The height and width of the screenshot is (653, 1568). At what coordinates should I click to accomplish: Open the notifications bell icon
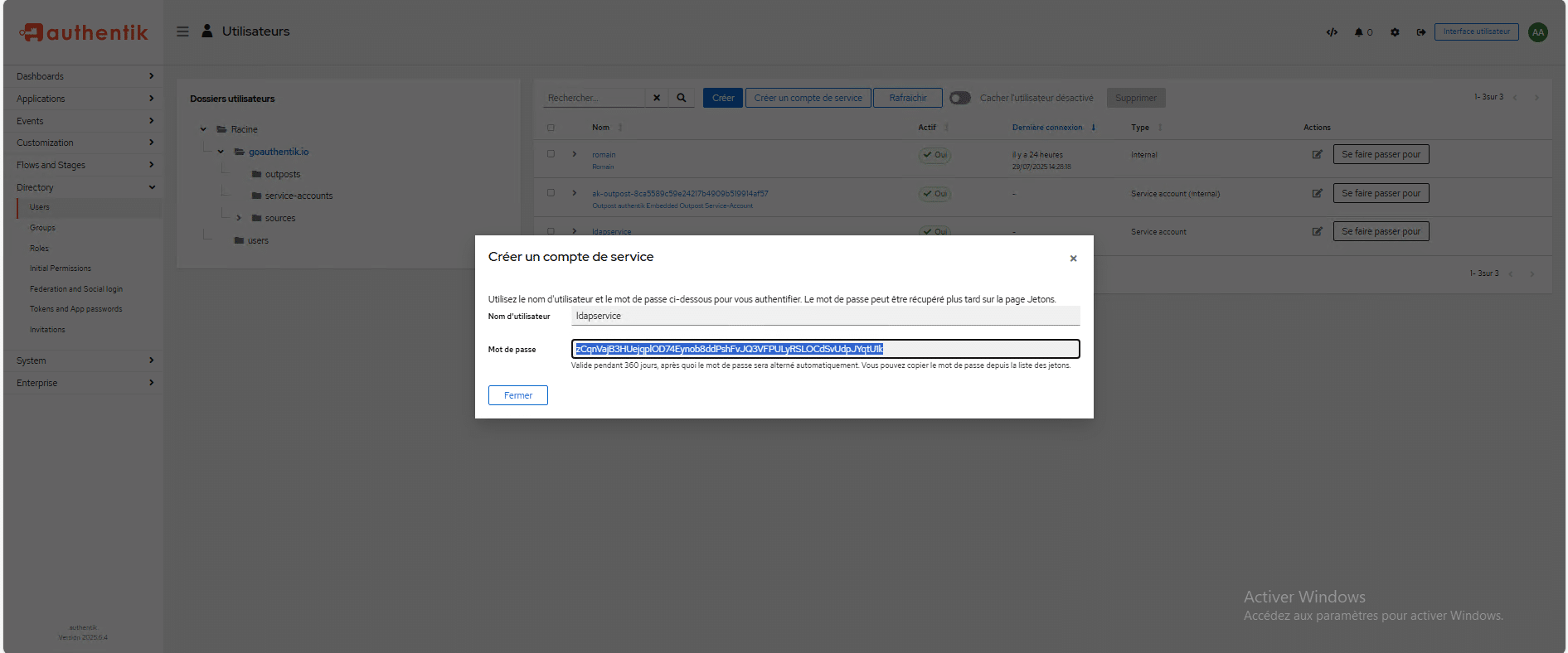click(1359, 32)
